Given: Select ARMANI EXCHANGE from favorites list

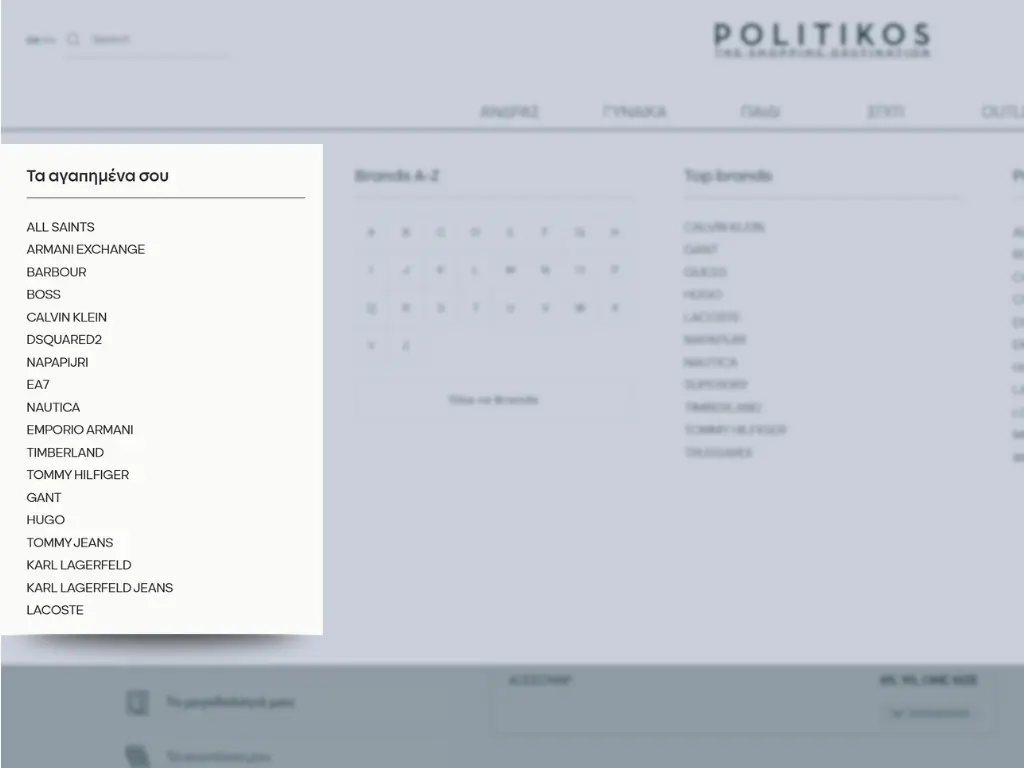Looking at the screenshot, I should pyautogui.click(x=85, y=249).
